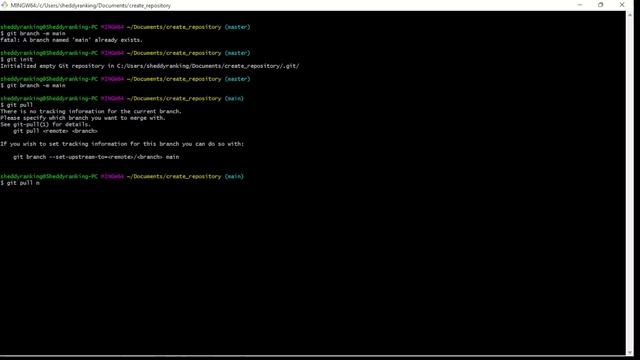Click the "$ git pull" command line
The width and height of the screenshot is (640, 360).
point(16,104)
